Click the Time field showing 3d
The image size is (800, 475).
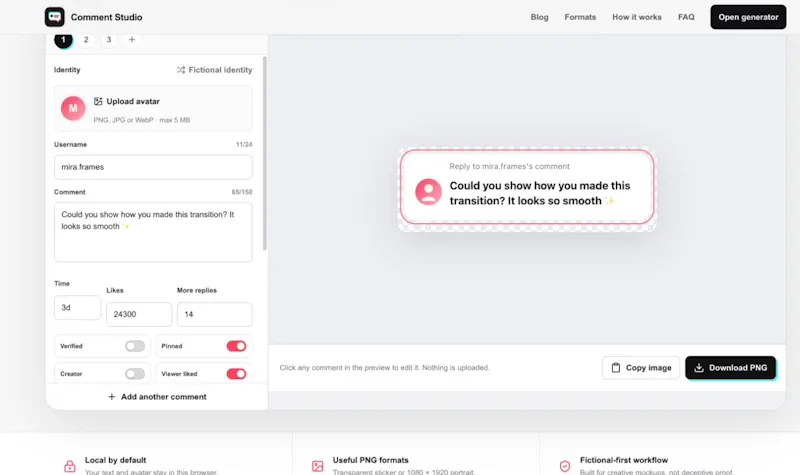pyautogui.click(x=78, y=308)
